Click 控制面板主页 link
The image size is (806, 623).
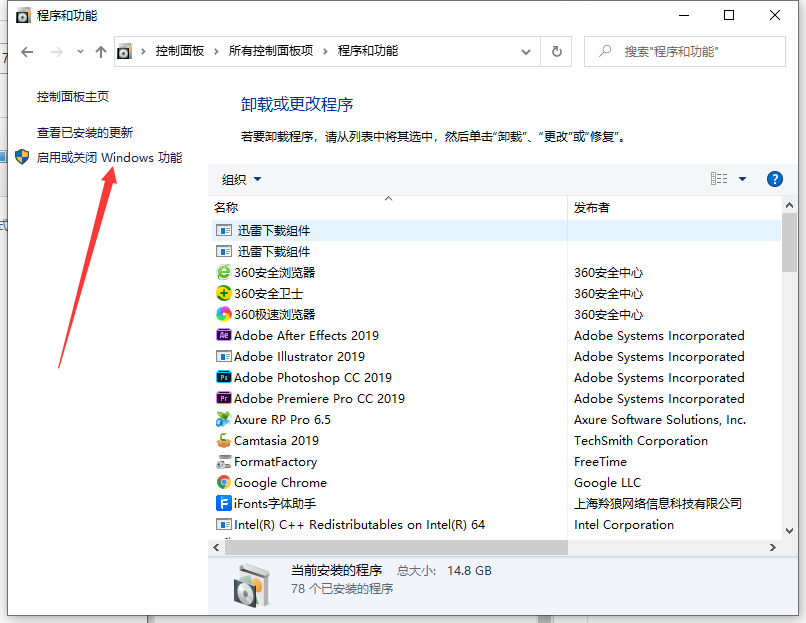pyautogui.click(x=73, y=97)
